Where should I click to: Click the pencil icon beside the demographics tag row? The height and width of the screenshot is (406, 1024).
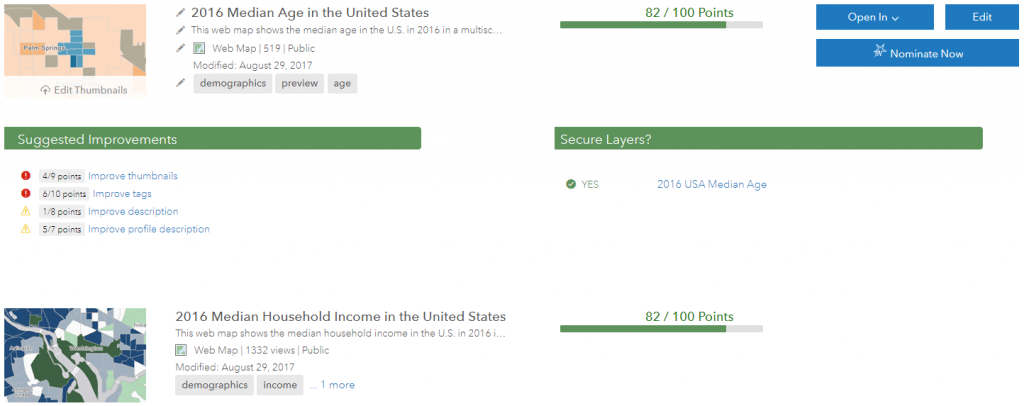(x=180, y=83)
